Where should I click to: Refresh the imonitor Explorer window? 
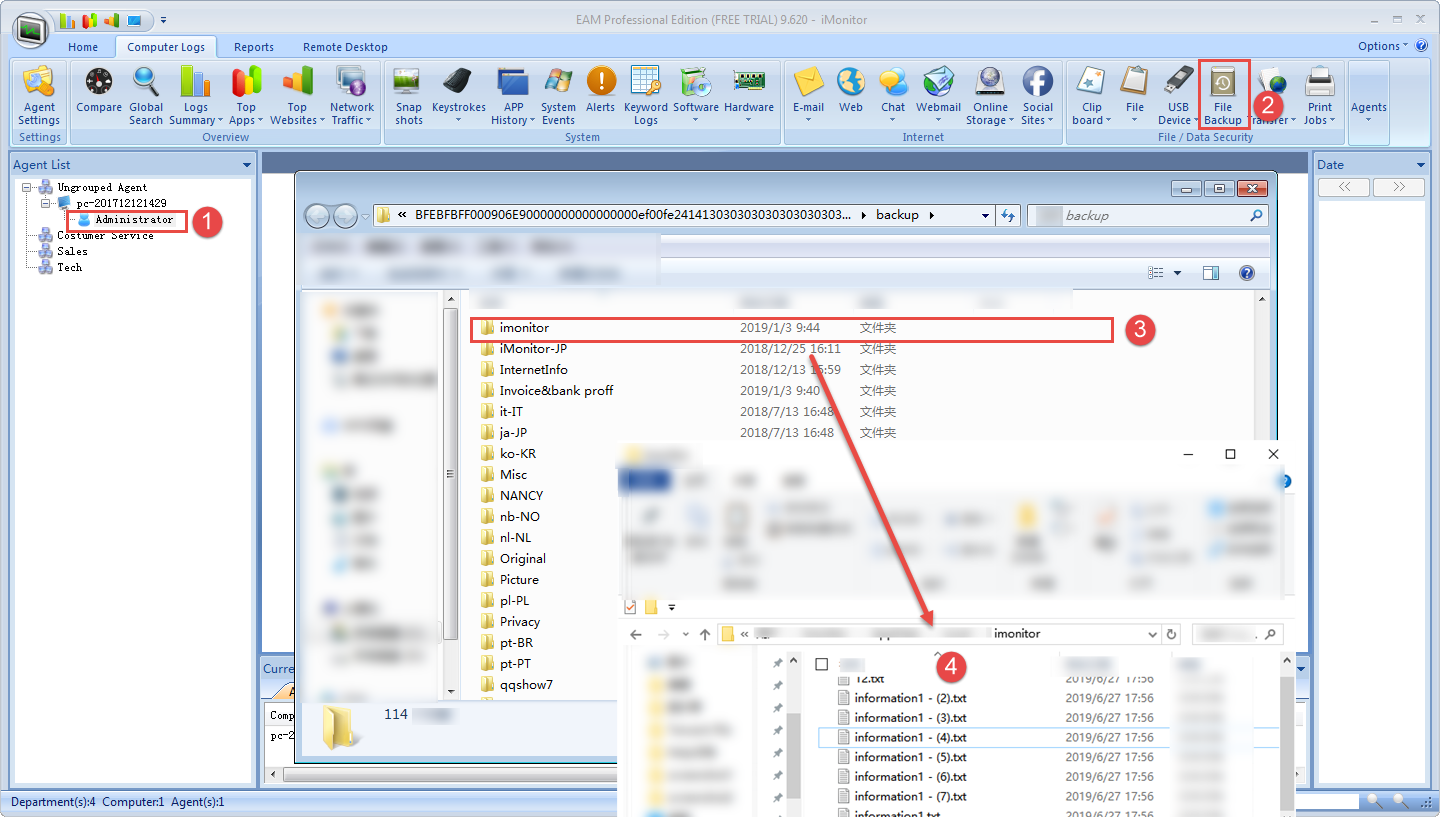1172,634
